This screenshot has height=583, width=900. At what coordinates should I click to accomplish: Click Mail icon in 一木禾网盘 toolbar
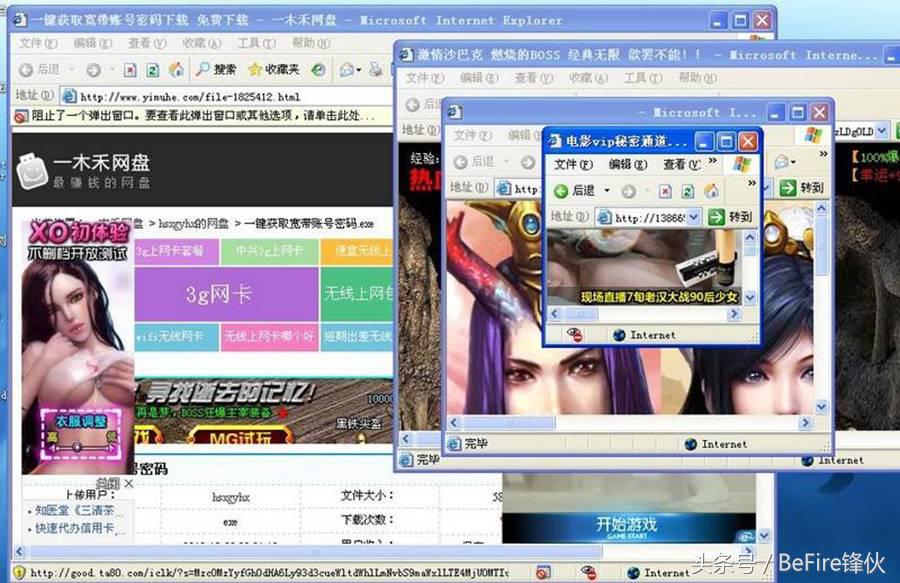click(x=346, y=70)
